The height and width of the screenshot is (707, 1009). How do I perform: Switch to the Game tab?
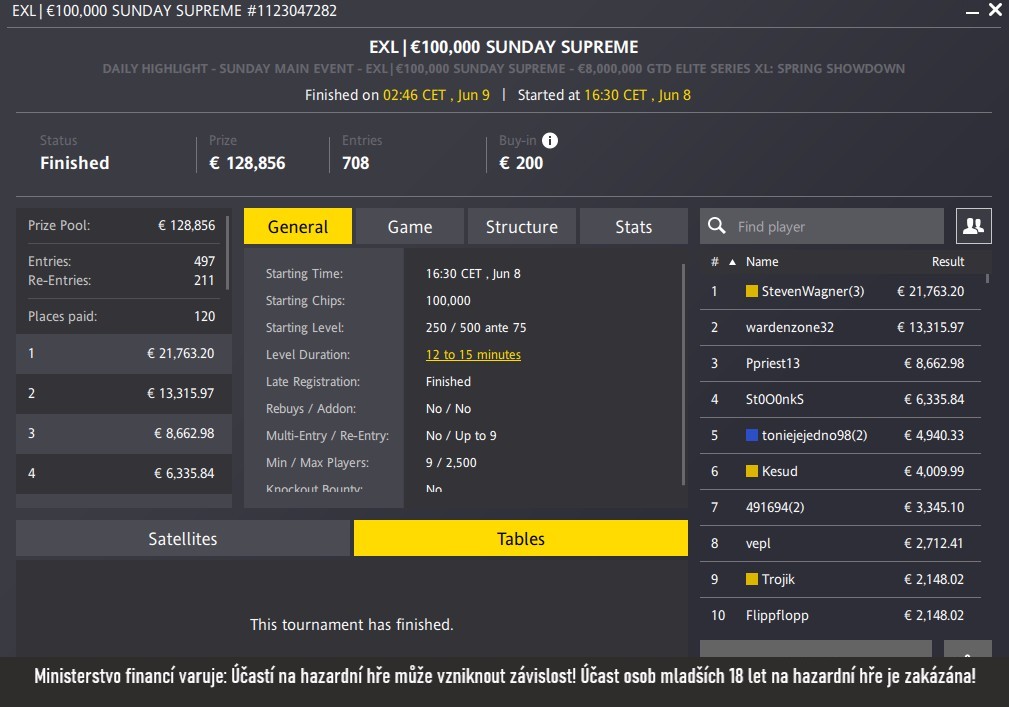pos(410,227)
